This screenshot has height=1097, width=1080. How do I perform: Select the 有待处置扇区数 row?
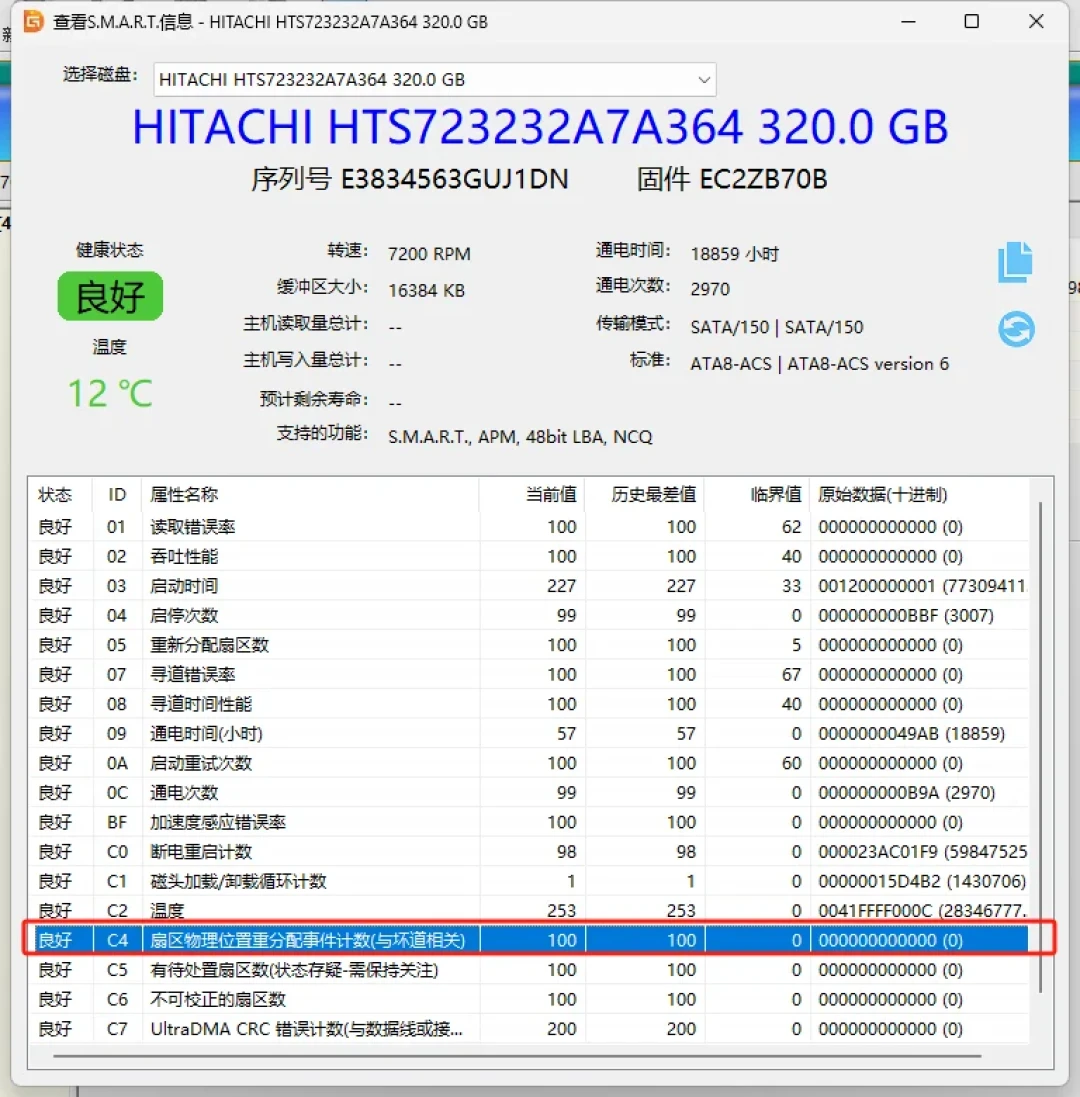(529, 970)
